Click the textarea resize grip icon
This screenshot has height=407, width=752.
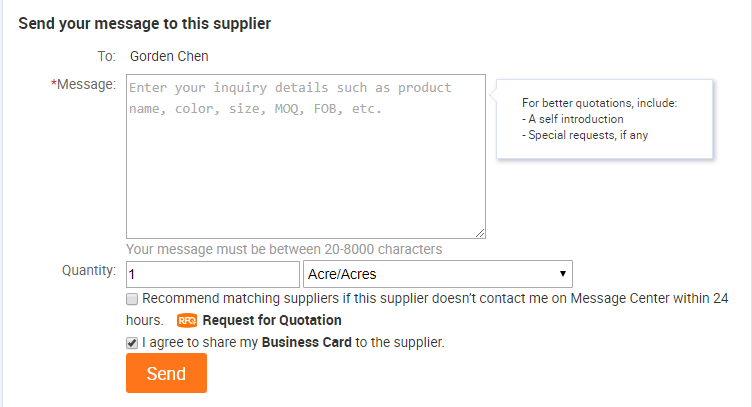click(480, 233)
